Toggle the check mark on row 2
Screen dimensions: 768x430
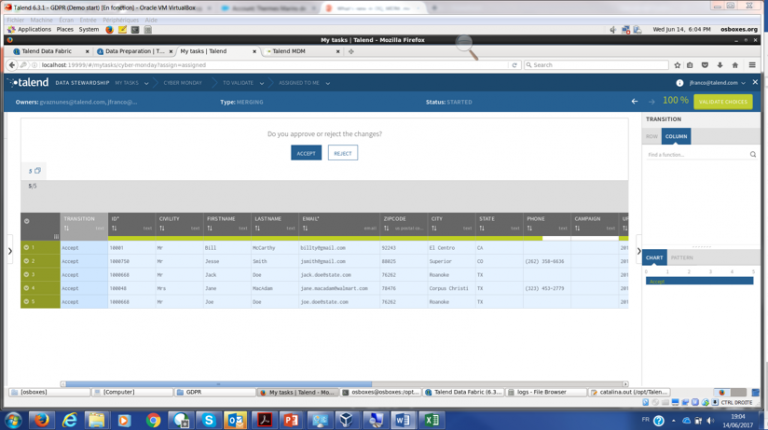pos(26,261)
